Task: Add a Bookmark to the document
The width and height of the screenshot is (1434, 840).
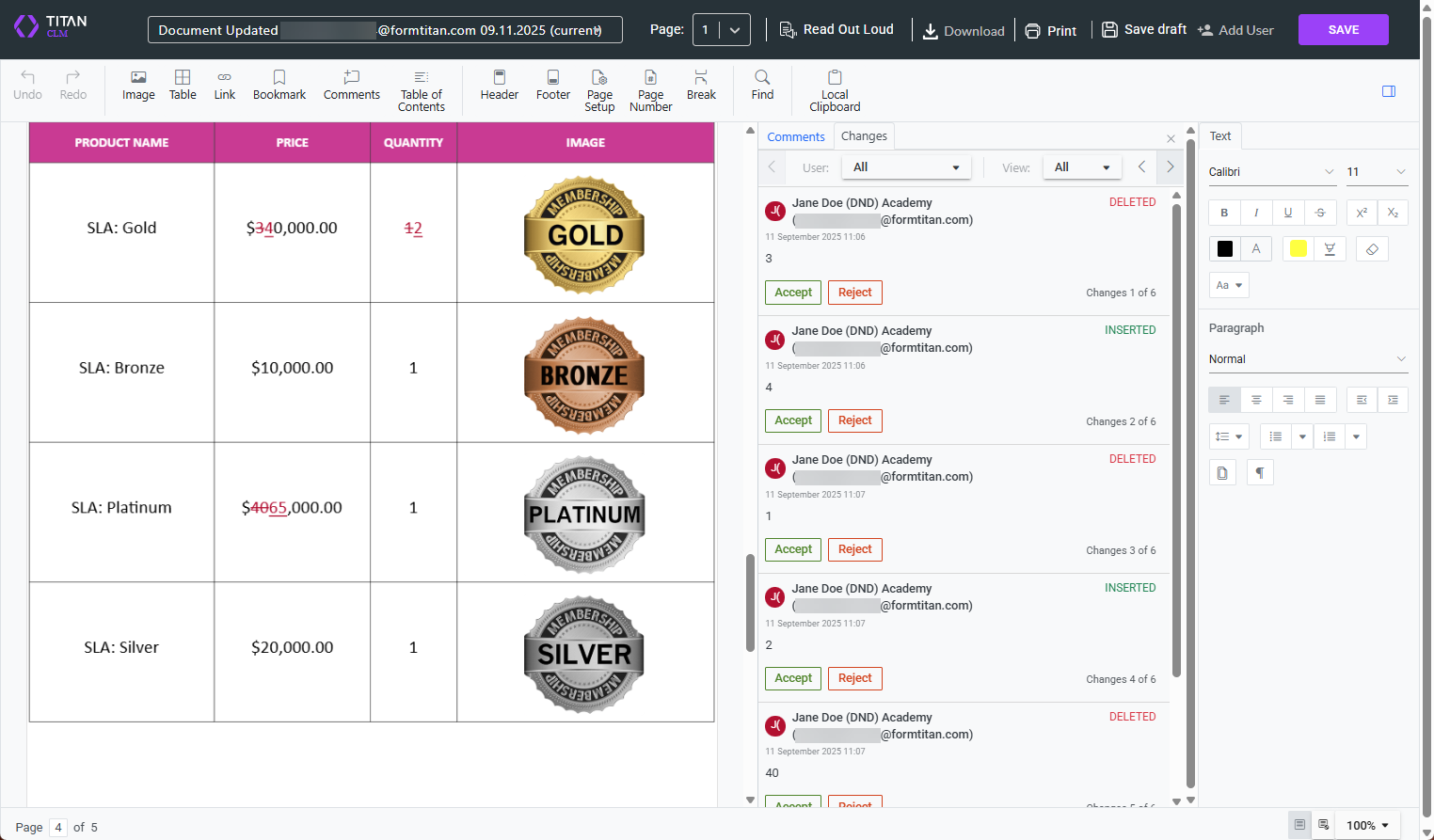Action: tap(279, 89)
